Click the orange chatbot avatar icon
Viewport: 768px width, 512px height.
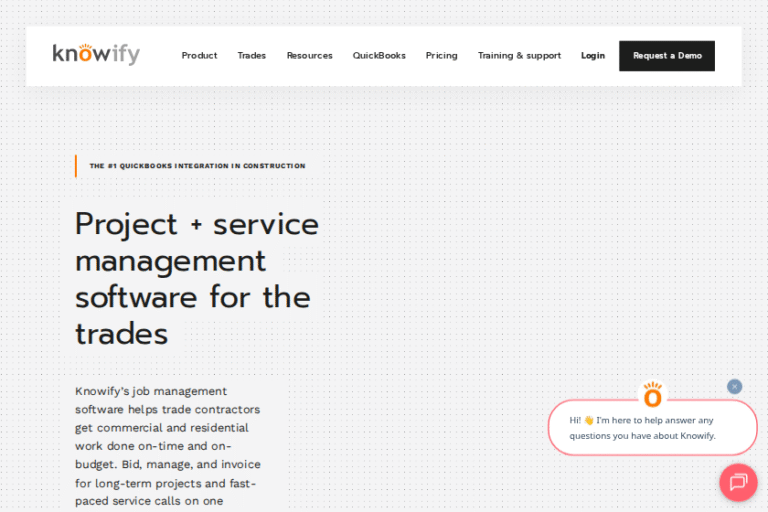pos(653,395)
